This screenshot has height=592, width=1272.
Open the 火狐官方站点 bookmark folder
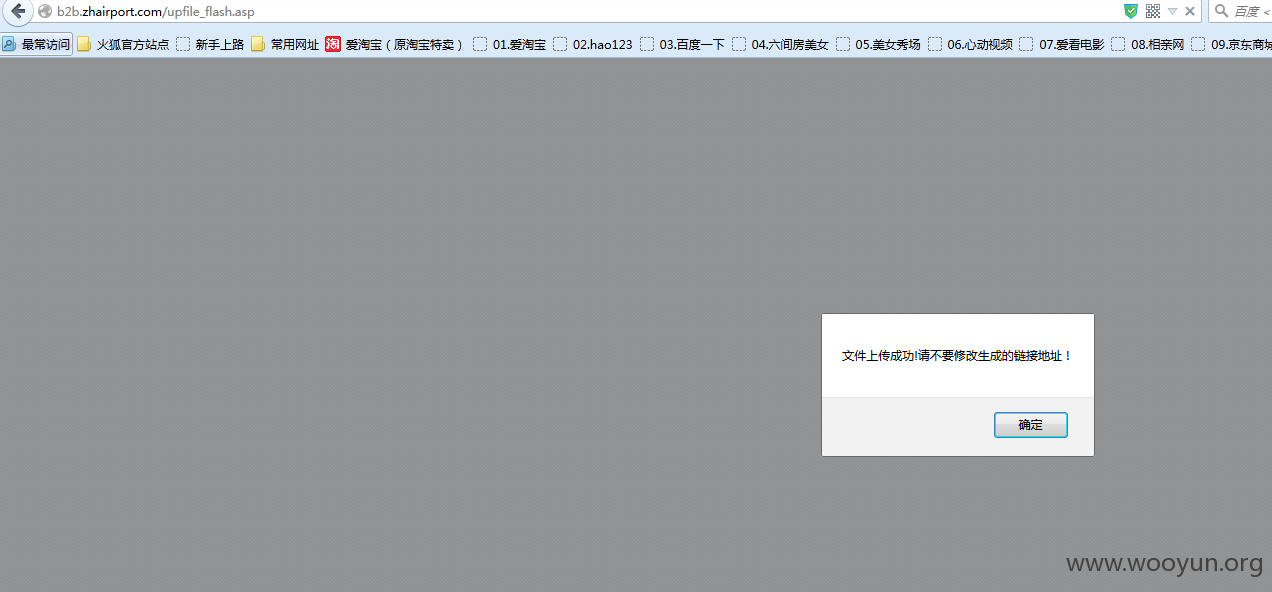coord(124,44)
